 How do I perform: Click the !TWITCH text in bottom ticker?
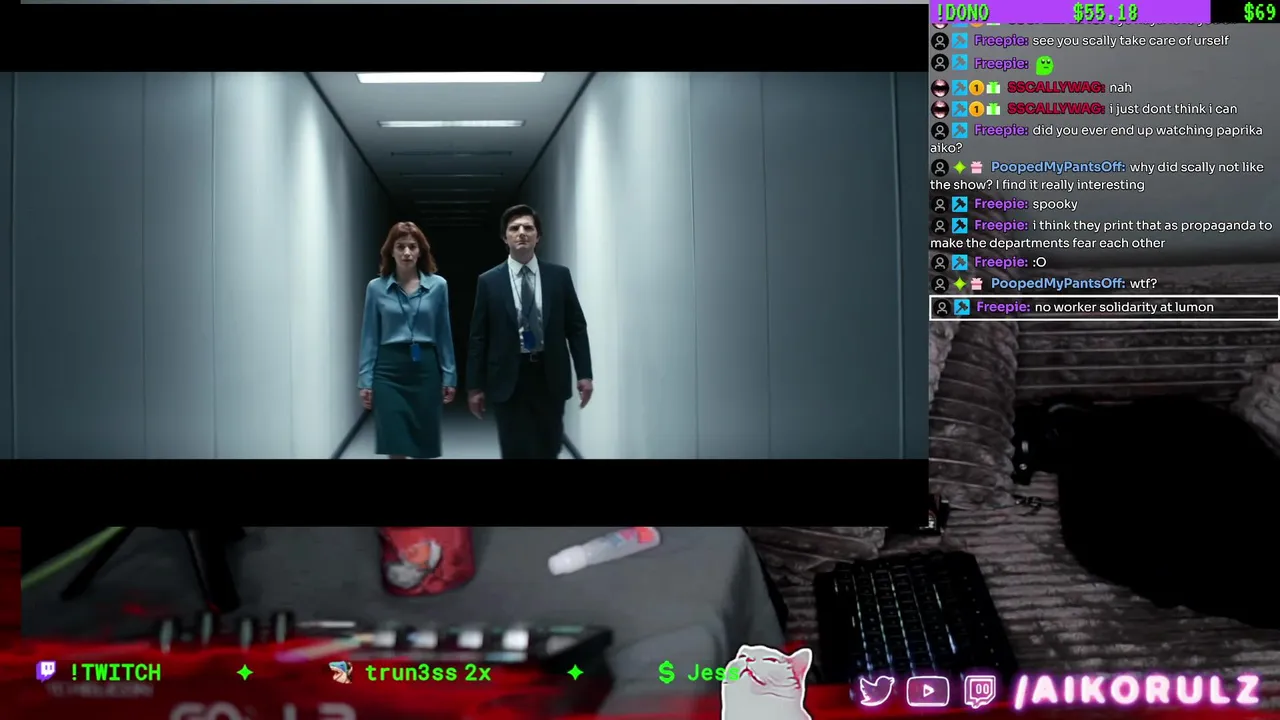[114, 672]
